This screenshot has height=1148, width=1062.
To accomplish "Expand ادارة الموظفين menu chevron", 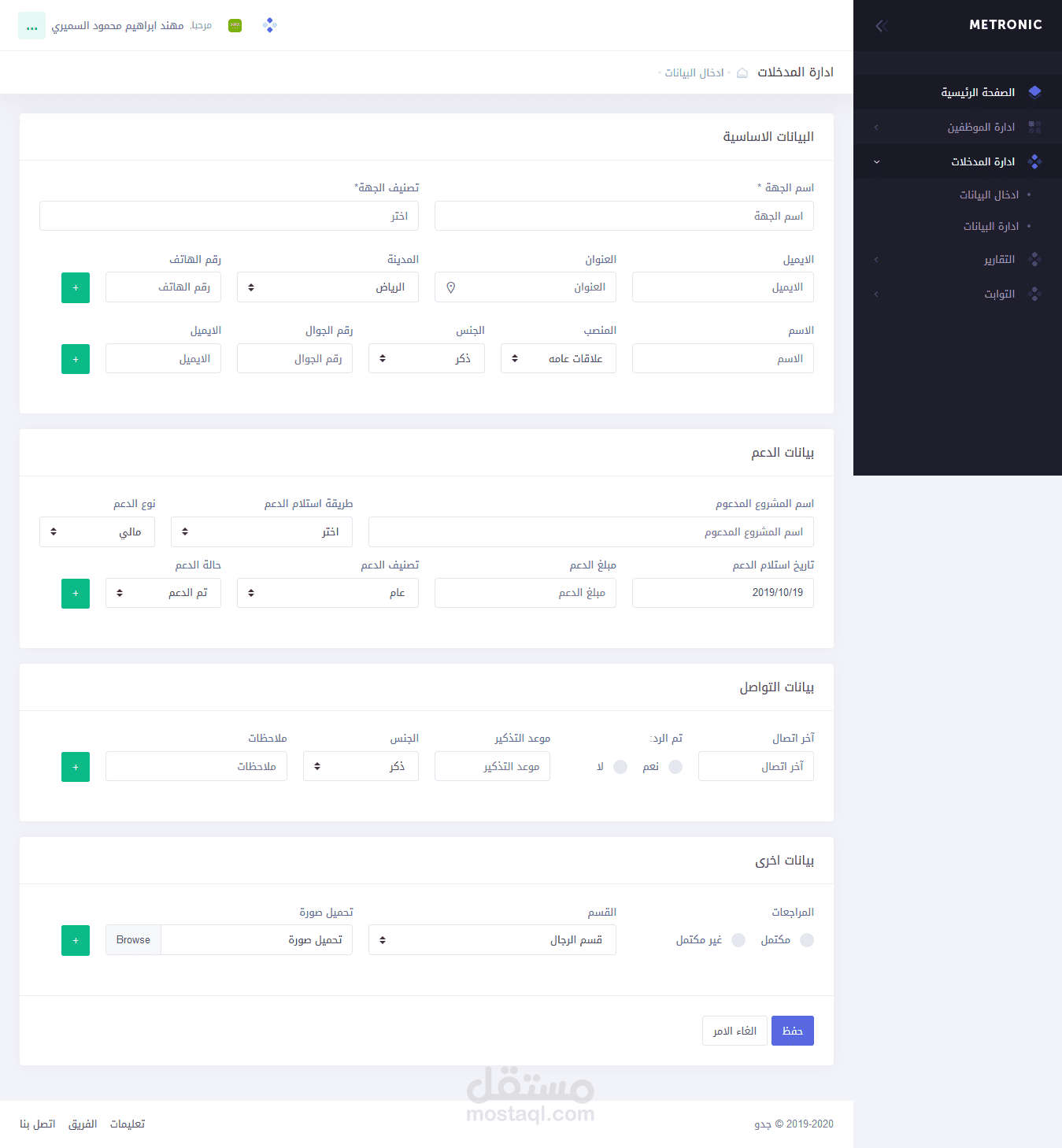I will coord(876,127).
